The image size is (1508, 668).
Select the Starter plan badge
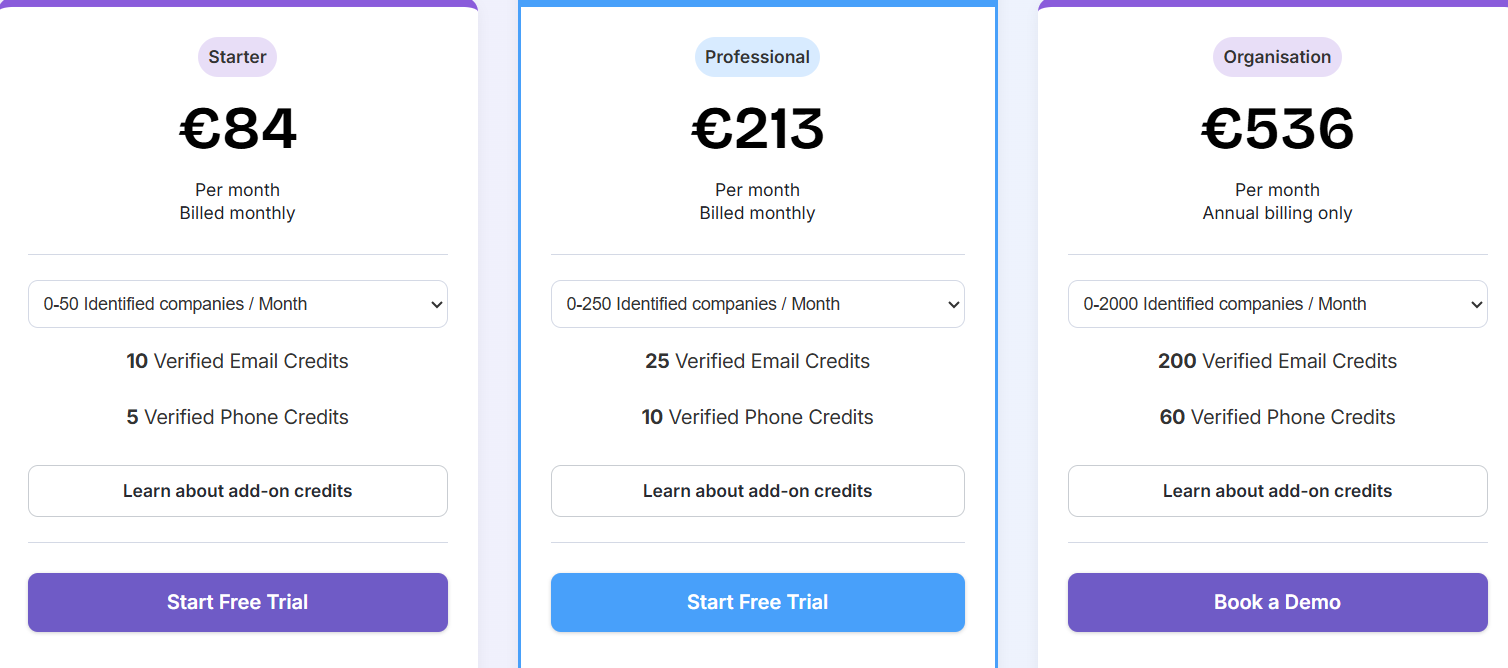click(x=237, y=57)
